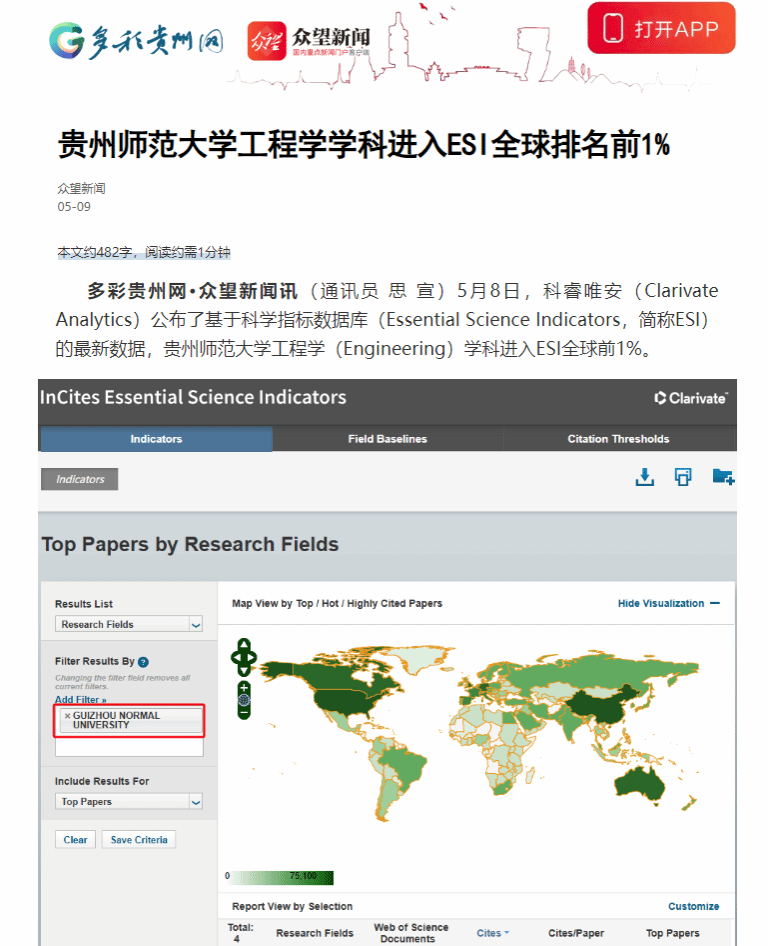The image size is (768, 946).
Task: Pan the map up
Action: point(244,644)
